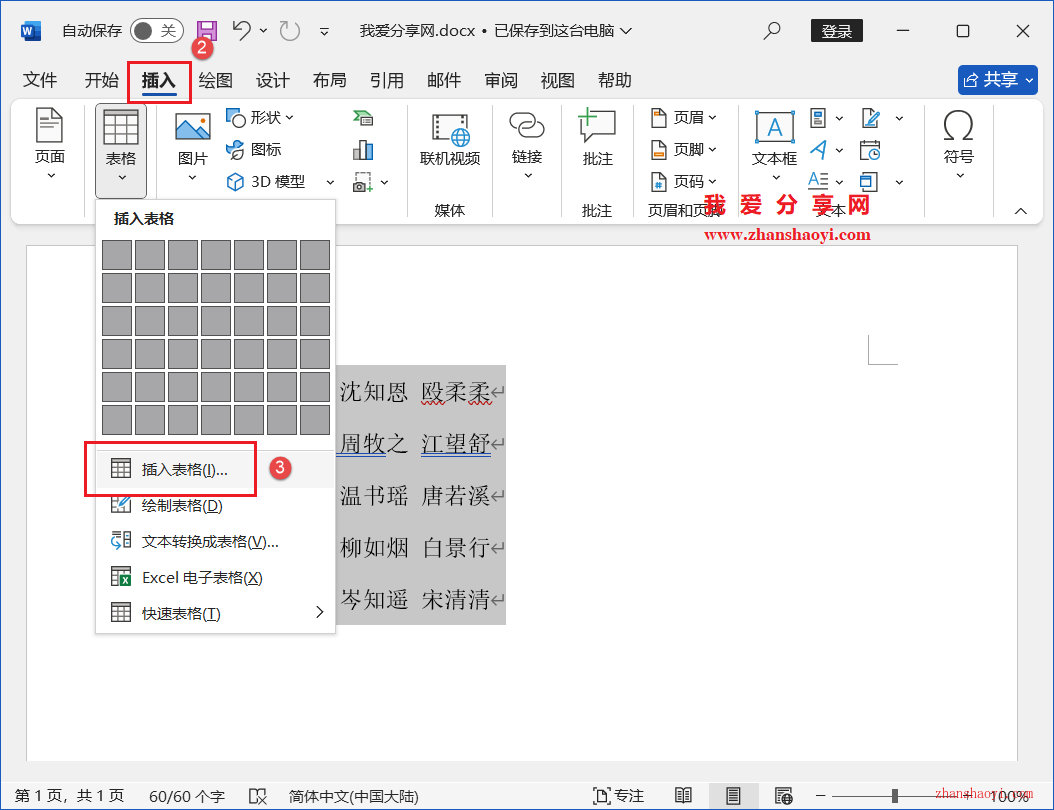
Task: Open the 页面 pages button
Action: [50, 143]
